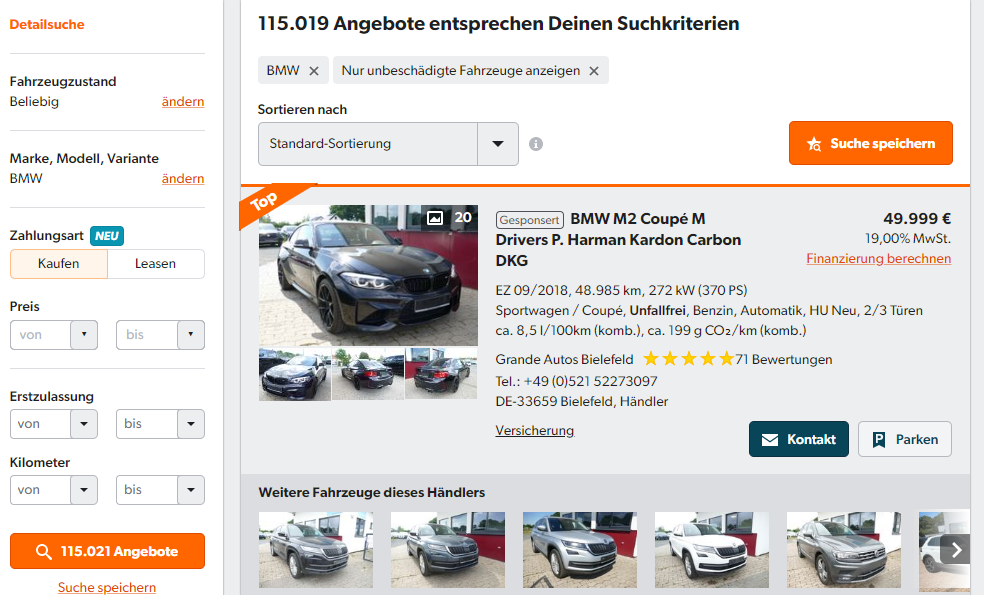
Task: Click the Kontakt button
Action: 798,439
